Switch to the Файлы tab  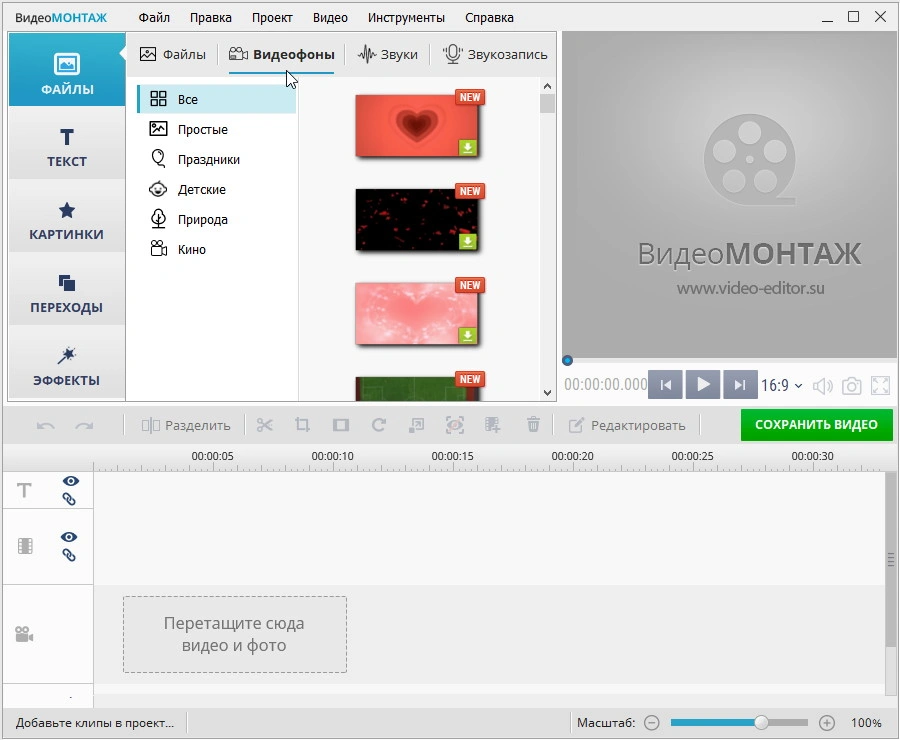pos(172,55)
